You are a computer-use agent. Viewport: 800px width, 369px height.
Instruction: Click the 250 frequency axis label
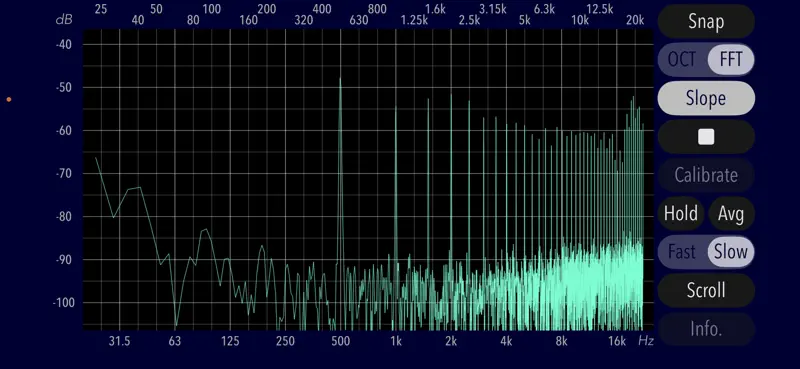click(285, 341)
